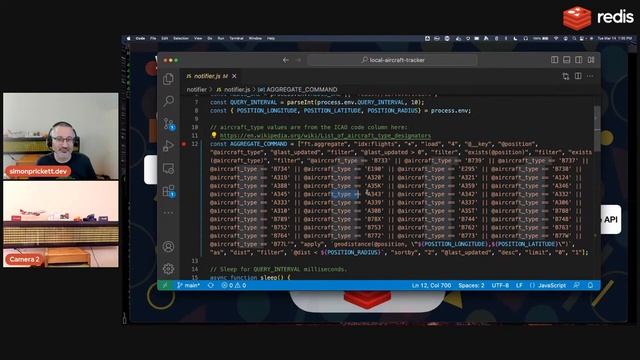640x360 pixels.
Task: Click the local-aircraft-tracker command center search
Action: (x=393, y=60)
